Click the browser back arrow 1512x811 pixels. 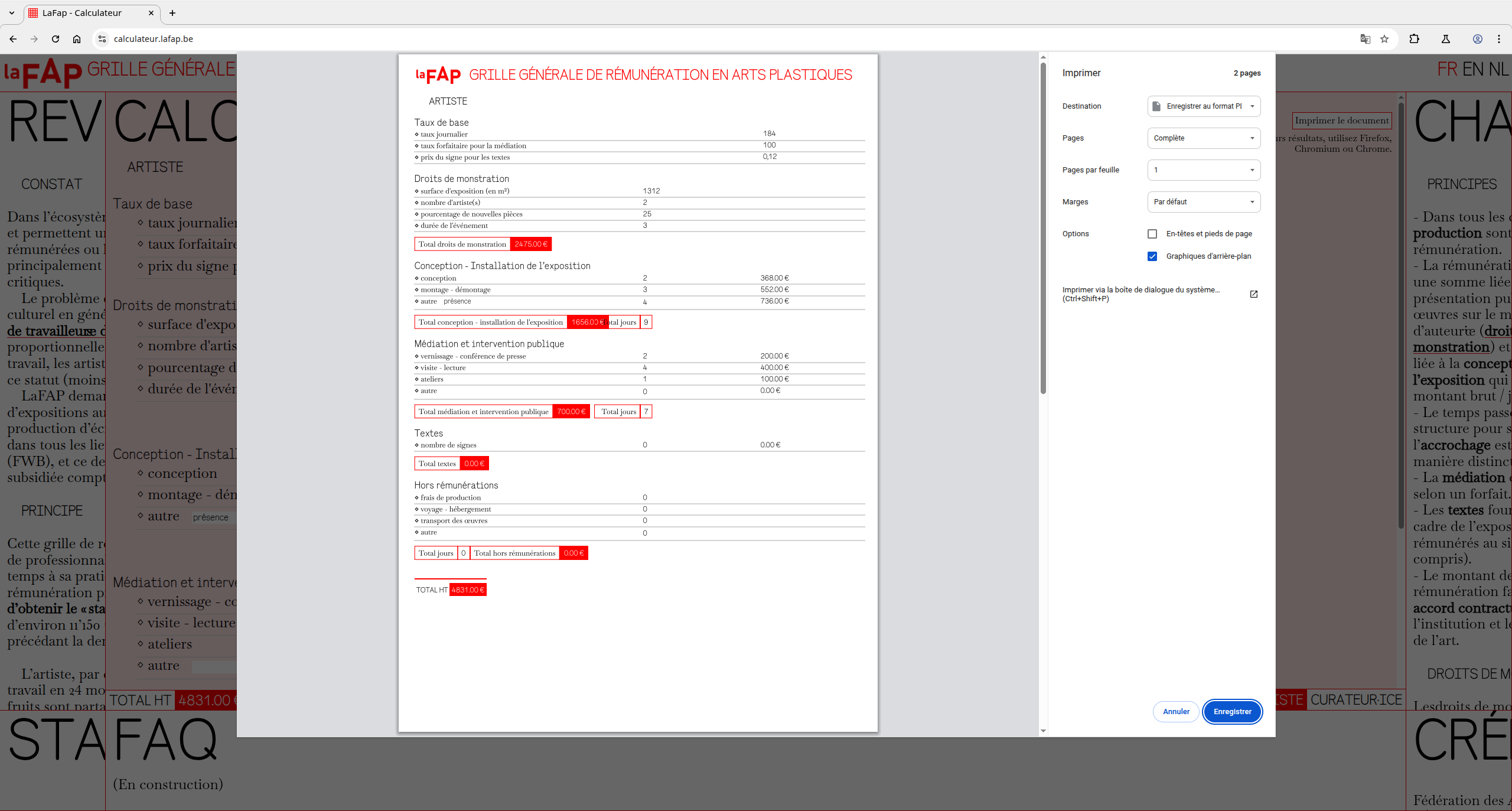point(13,39)
